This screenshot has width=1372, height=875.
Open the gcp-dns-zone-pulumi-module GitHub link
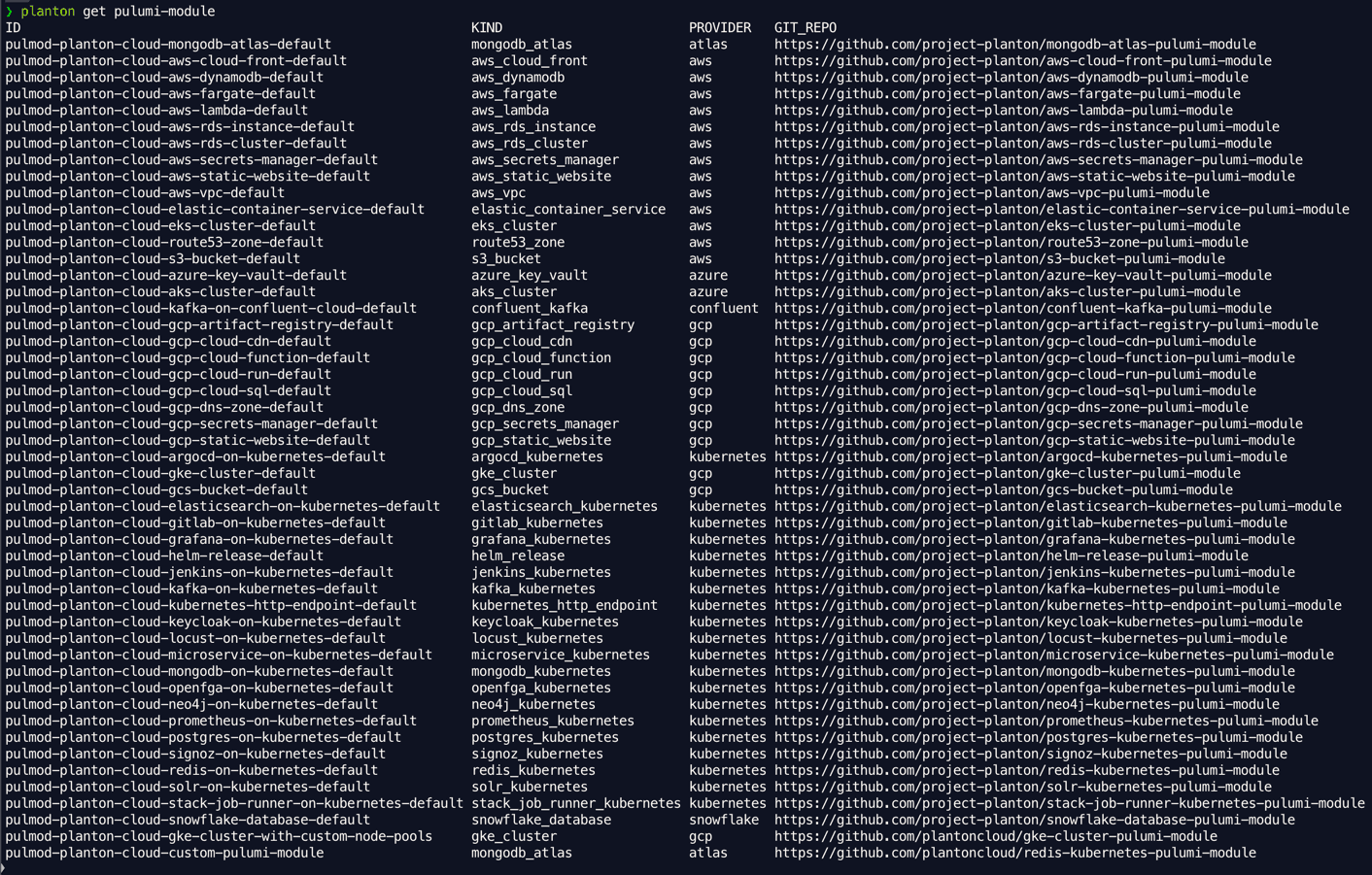[x=1012, y=407]
